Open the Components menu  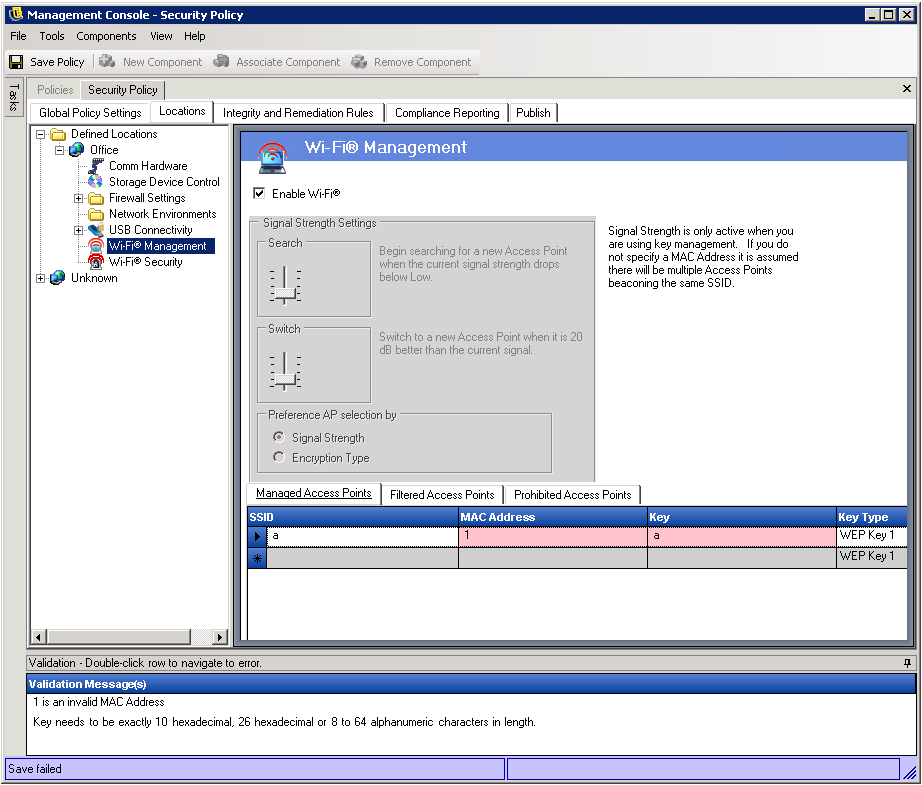coord(106,36)
